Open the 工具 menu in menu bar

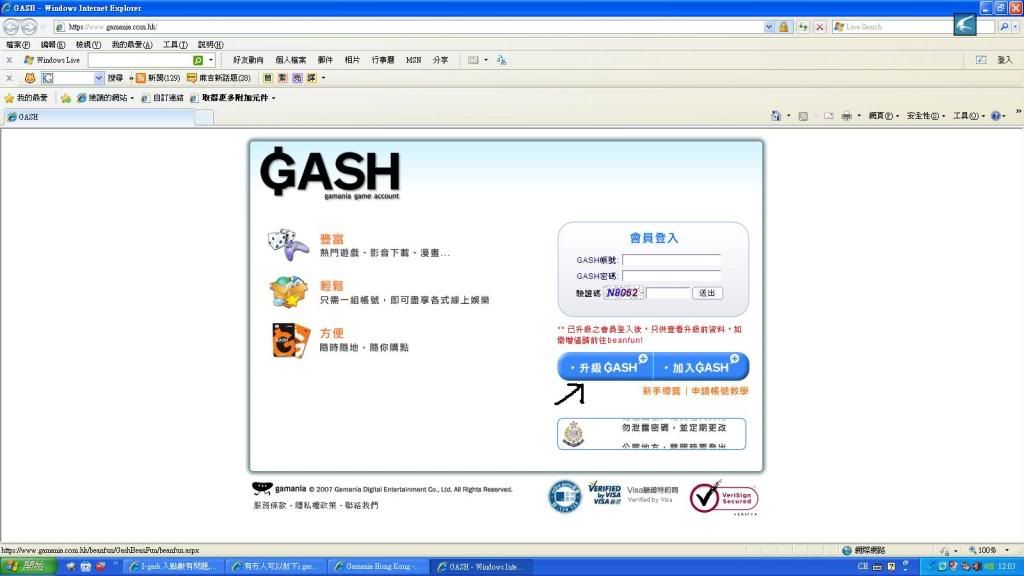[x=175, y=45]
